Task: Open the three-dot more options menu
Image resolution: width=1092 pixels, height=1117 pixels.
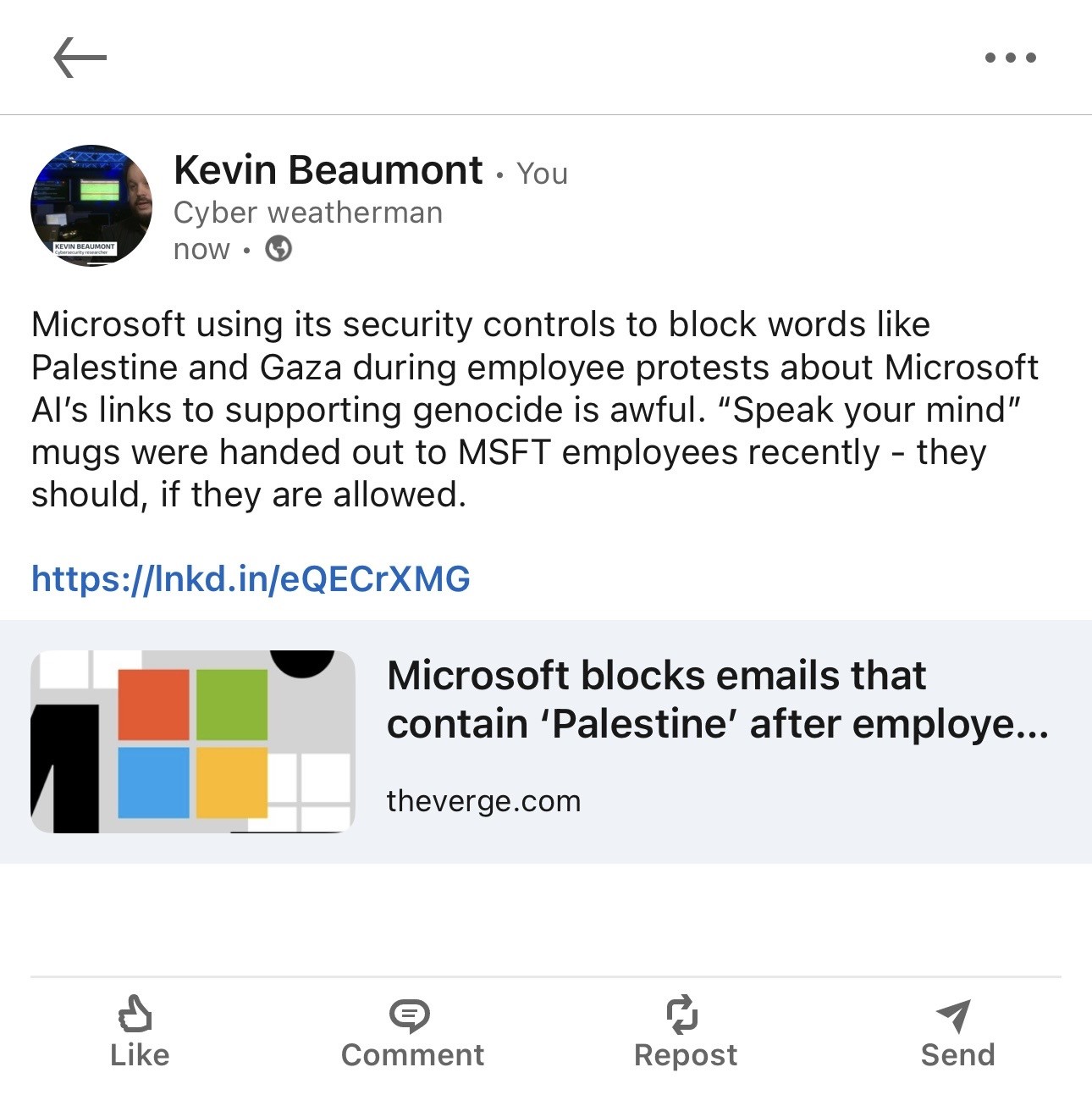Action: [1010, 58]
